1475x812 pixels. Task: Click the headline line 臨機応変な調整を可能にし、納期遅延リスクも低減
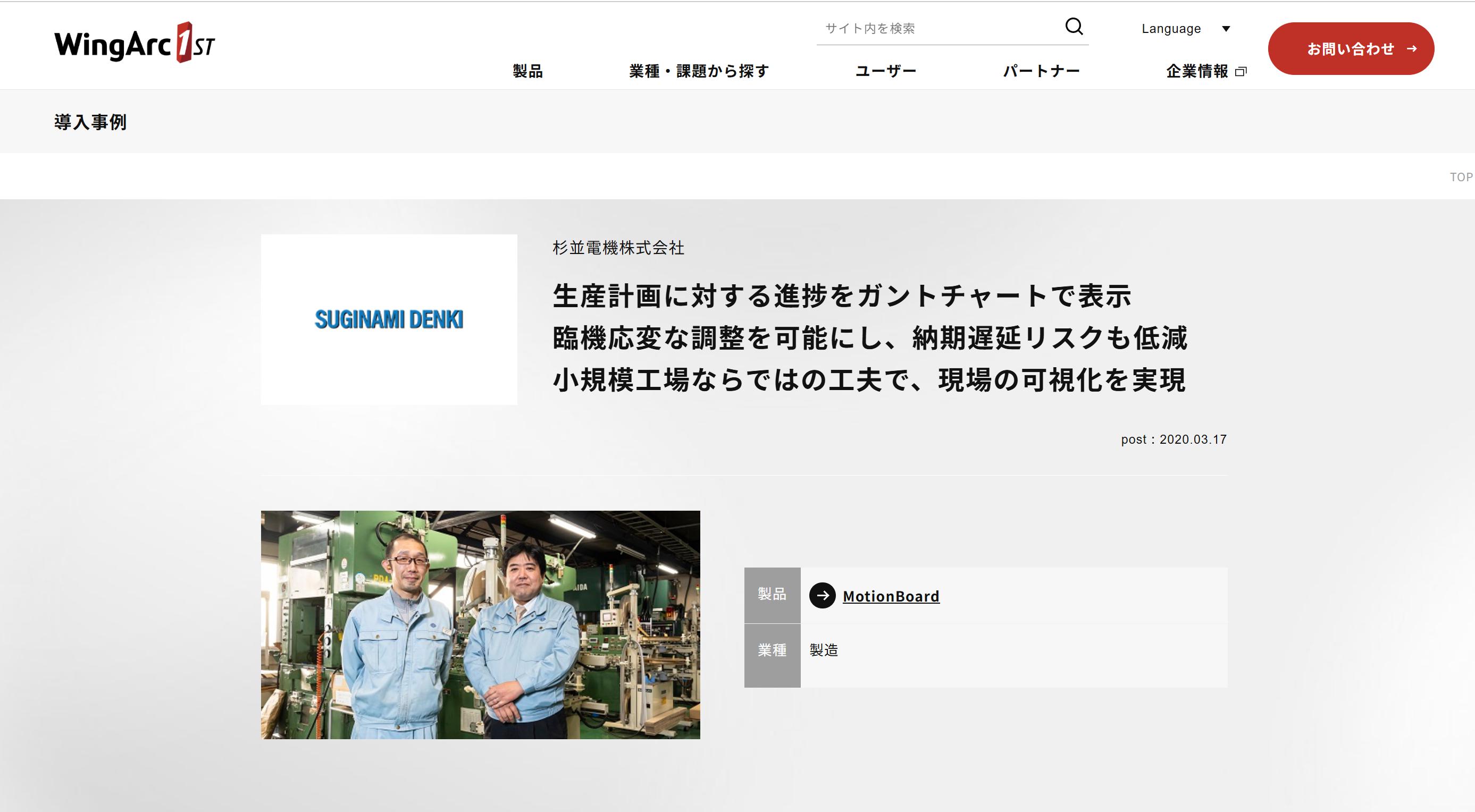(870, 337)
